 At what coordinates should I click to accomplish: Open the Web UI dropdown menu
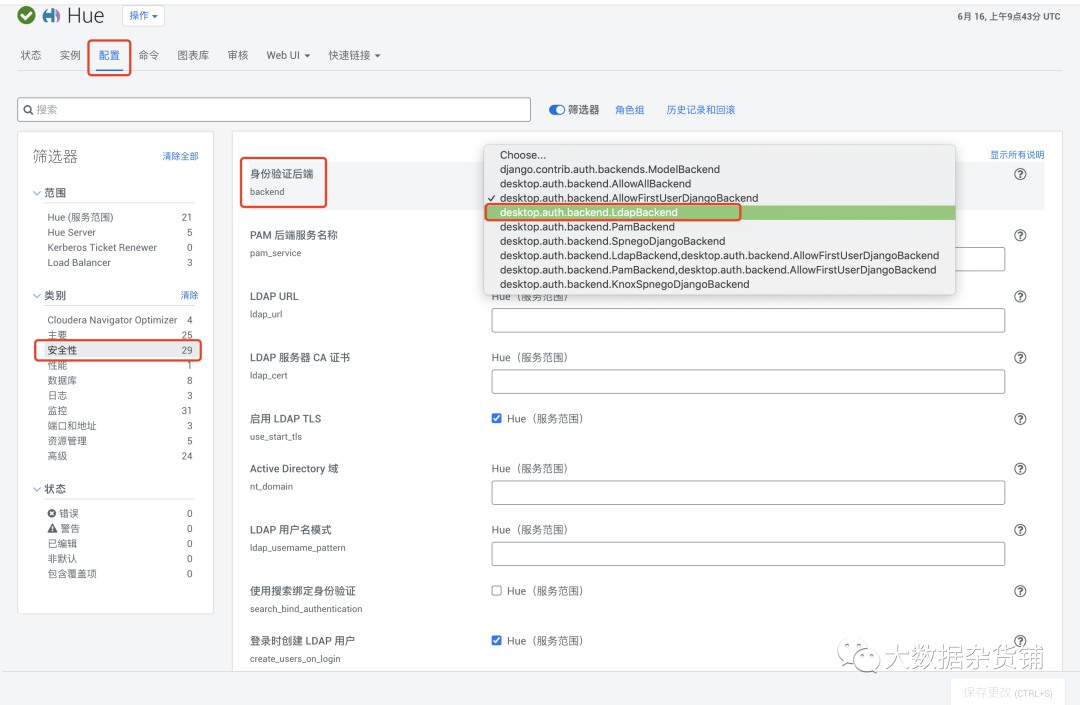(x=288, y=55)
